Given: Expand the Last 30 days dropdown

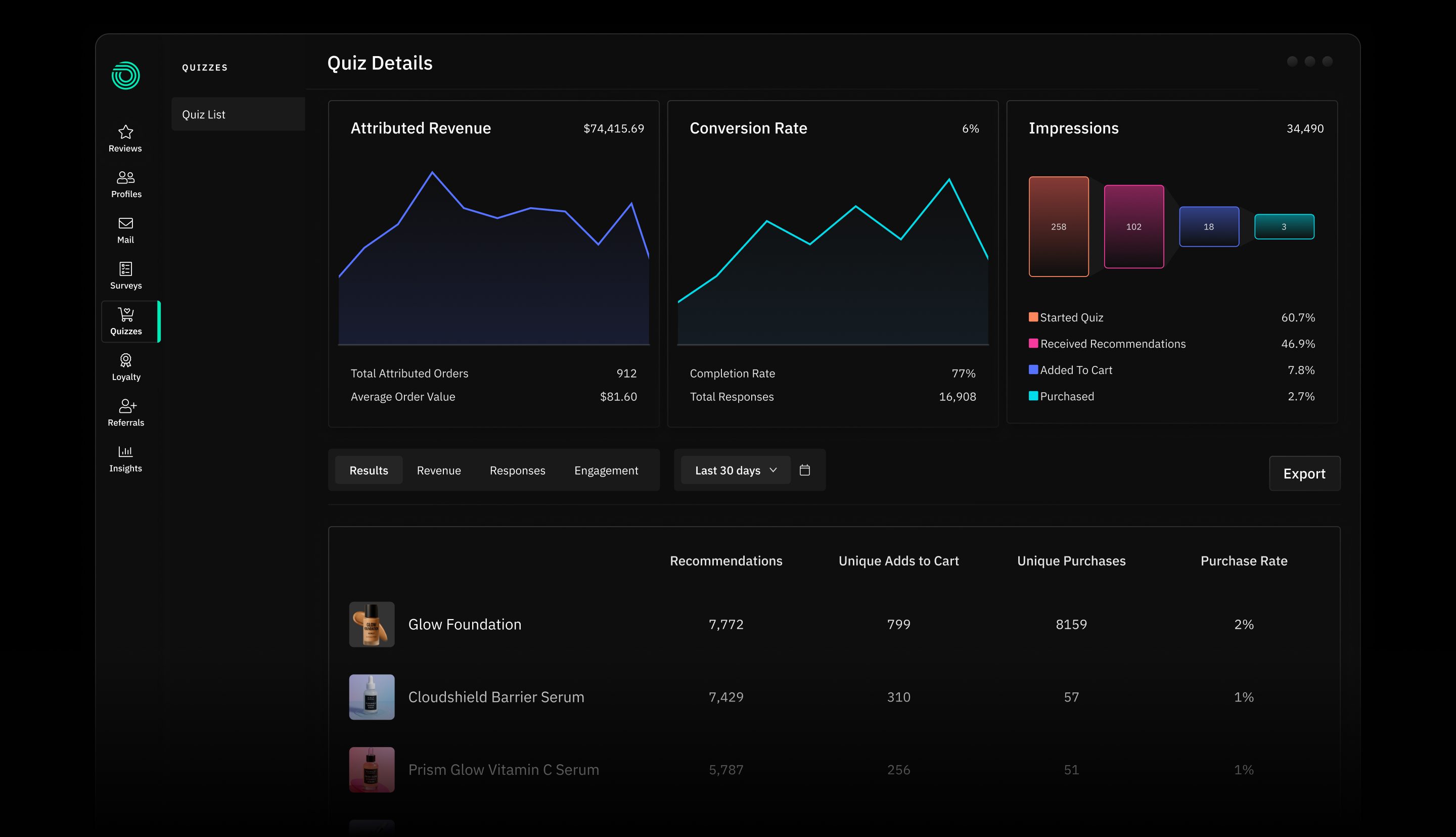Looking at the screenshot, I should tap(736, 470).
